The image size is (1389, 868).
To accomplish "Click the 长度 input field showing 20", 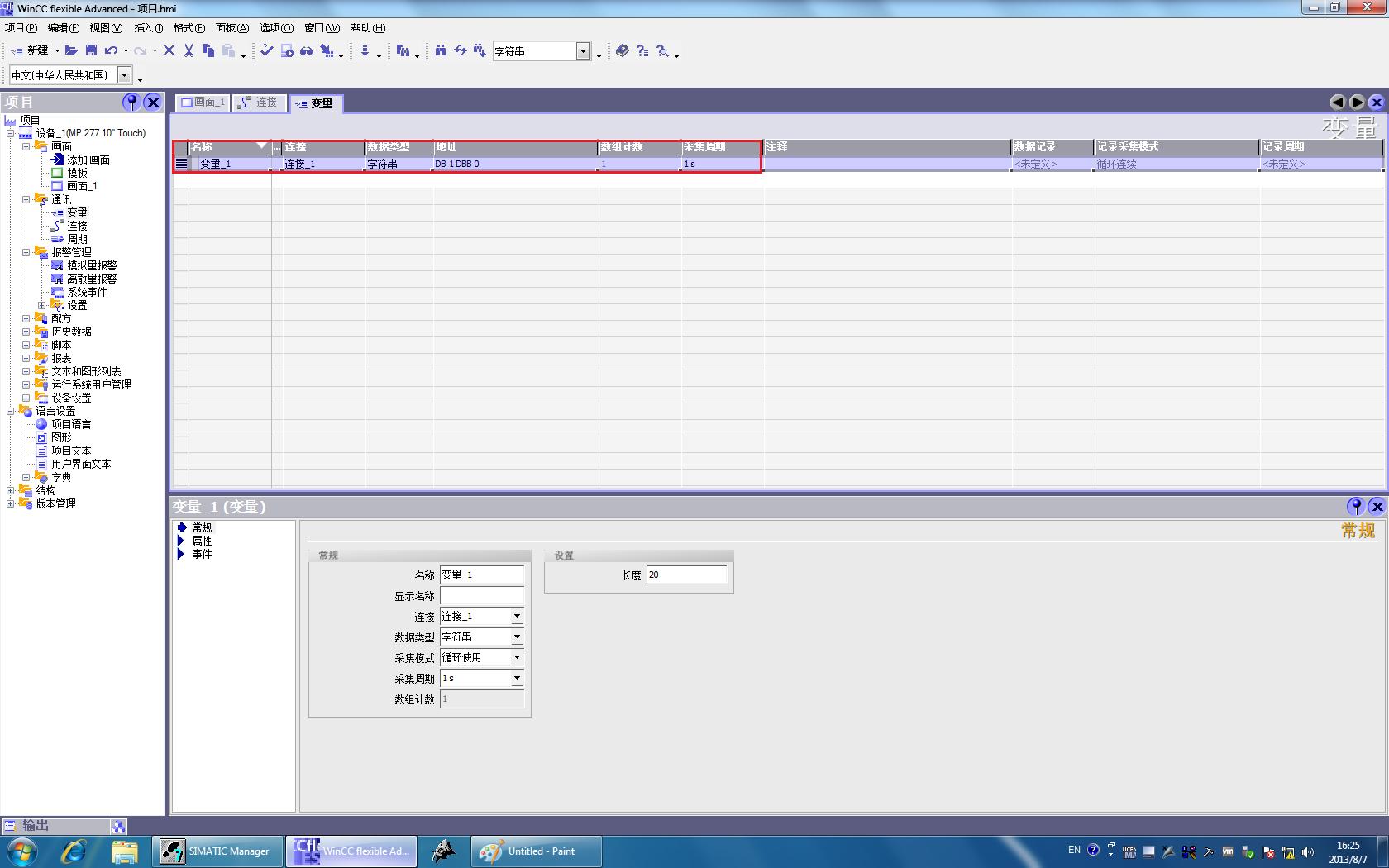I will (687, 575).
